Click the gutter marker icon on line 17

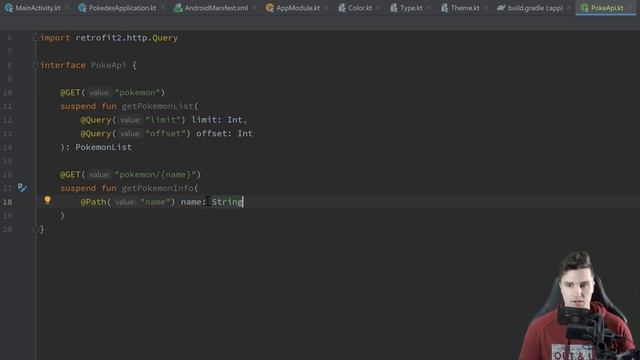22,188
